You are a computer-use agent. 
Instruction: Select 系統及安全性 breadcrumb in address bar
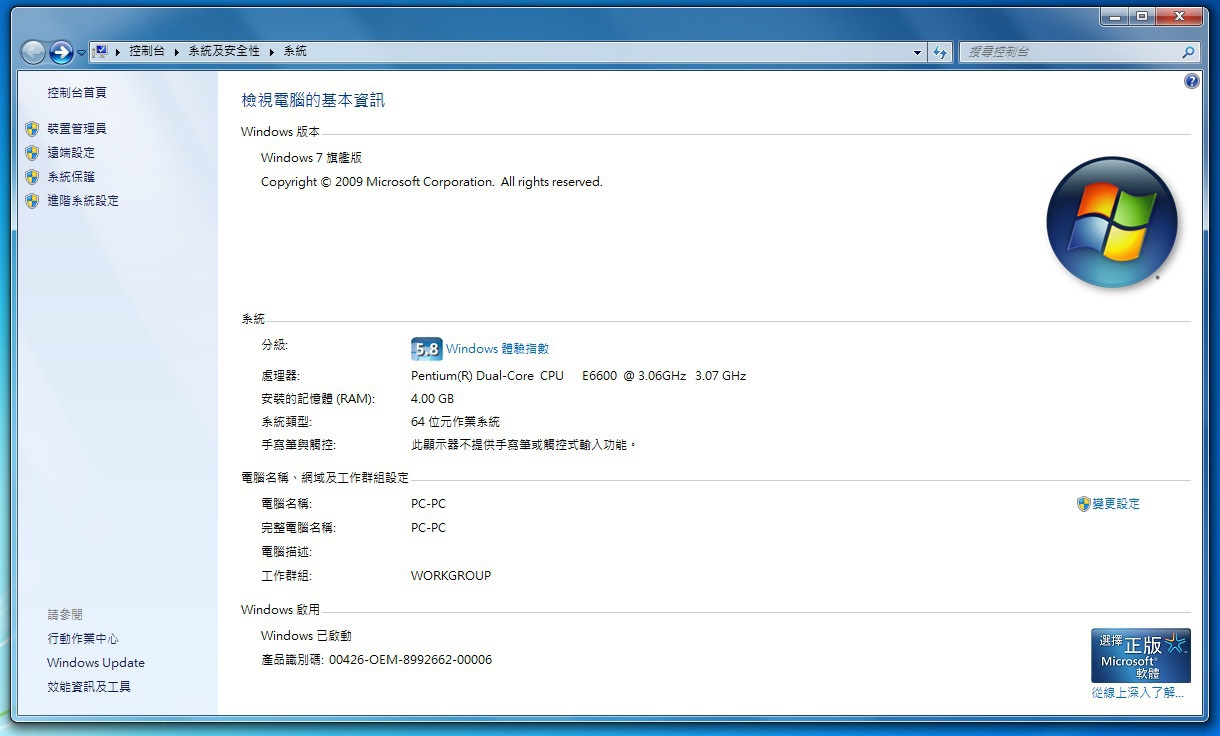[224, 51]
